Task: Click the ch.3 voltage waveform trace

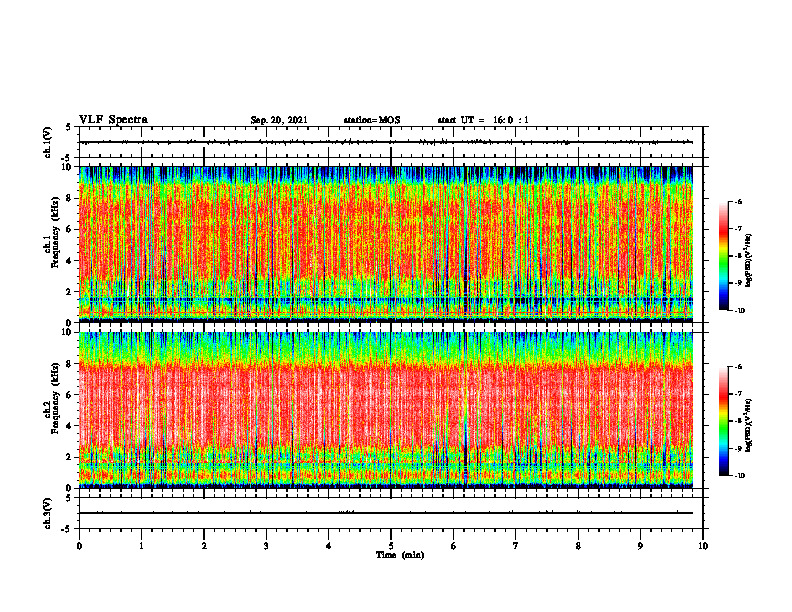Action: click(386, 513)
